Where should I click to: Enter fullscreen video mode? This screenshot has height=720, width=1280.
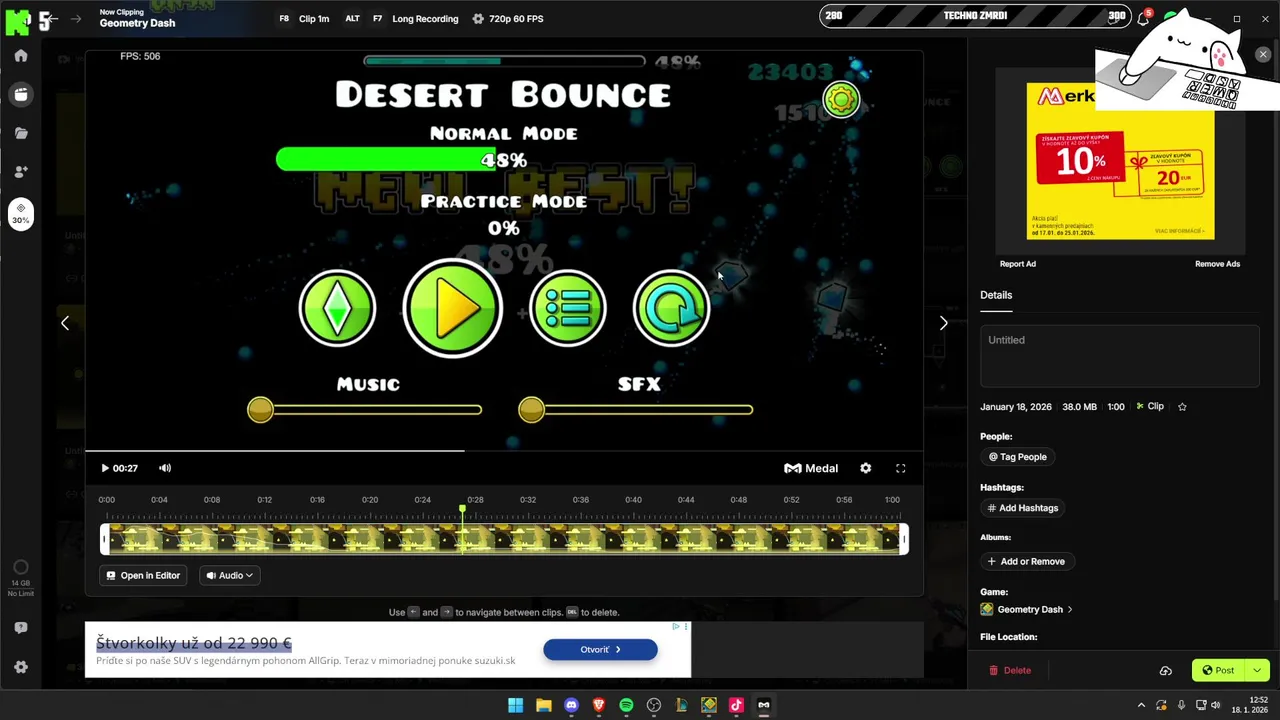[x=901, y=468]
